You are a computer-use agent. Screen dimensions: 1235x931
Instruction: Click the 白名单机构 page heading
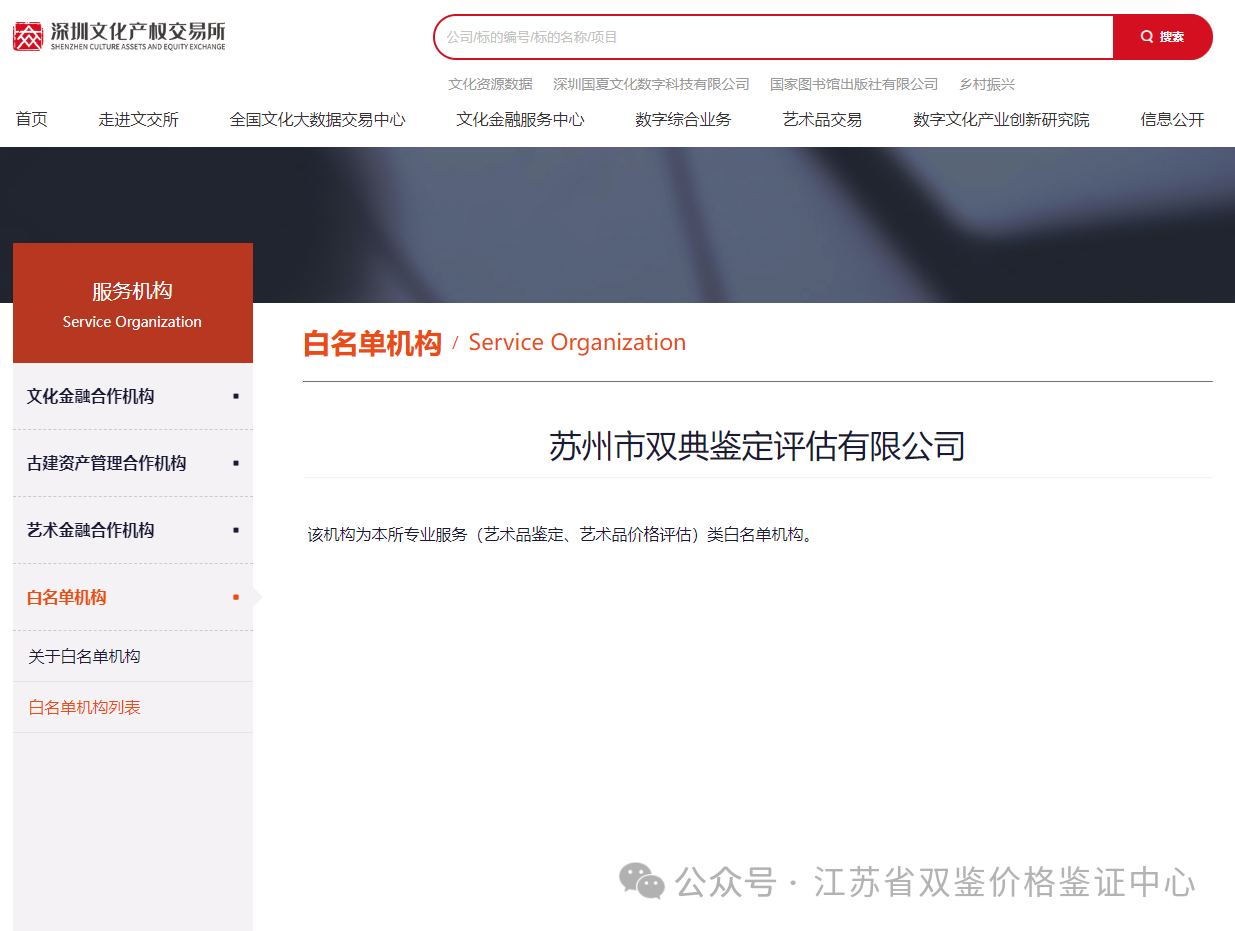coord(372,343)
